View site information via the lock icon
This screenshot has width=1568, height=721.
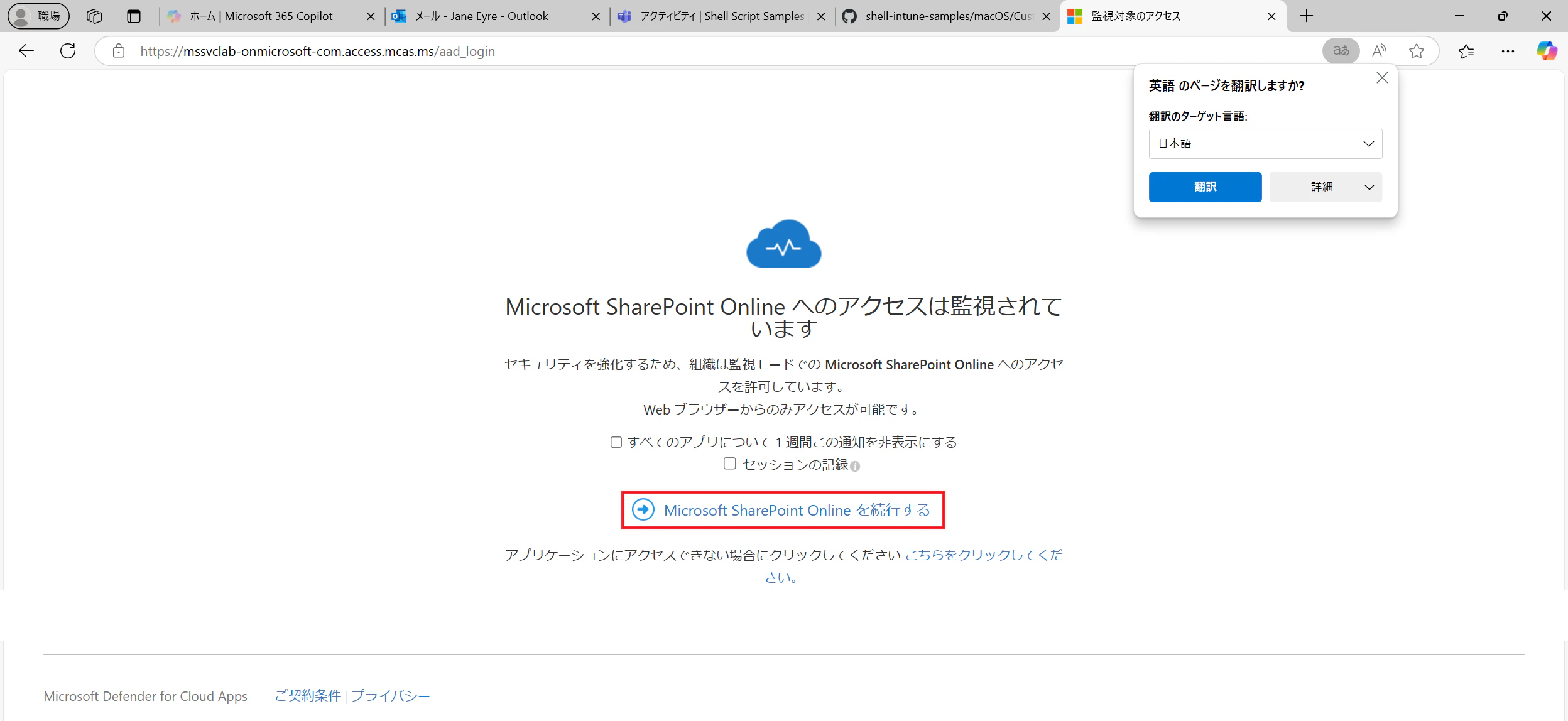pyautogui.click(x=119, y=51)
